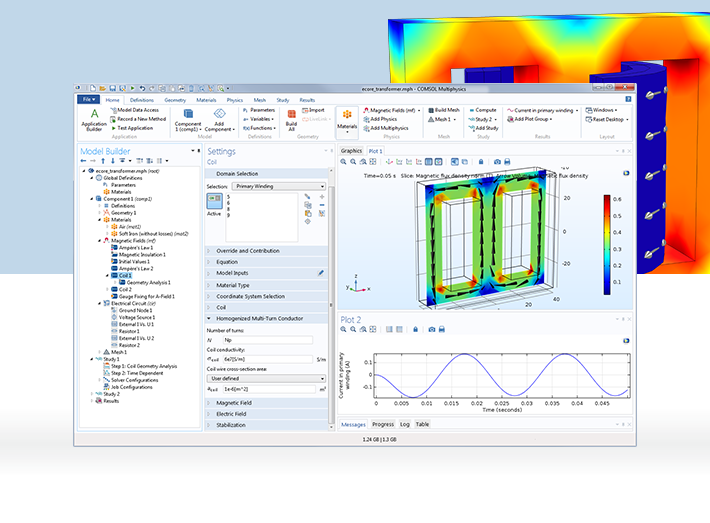Click Model Builder back arrow
This screenshot has width=710, height=523.
tap(83, 161)
